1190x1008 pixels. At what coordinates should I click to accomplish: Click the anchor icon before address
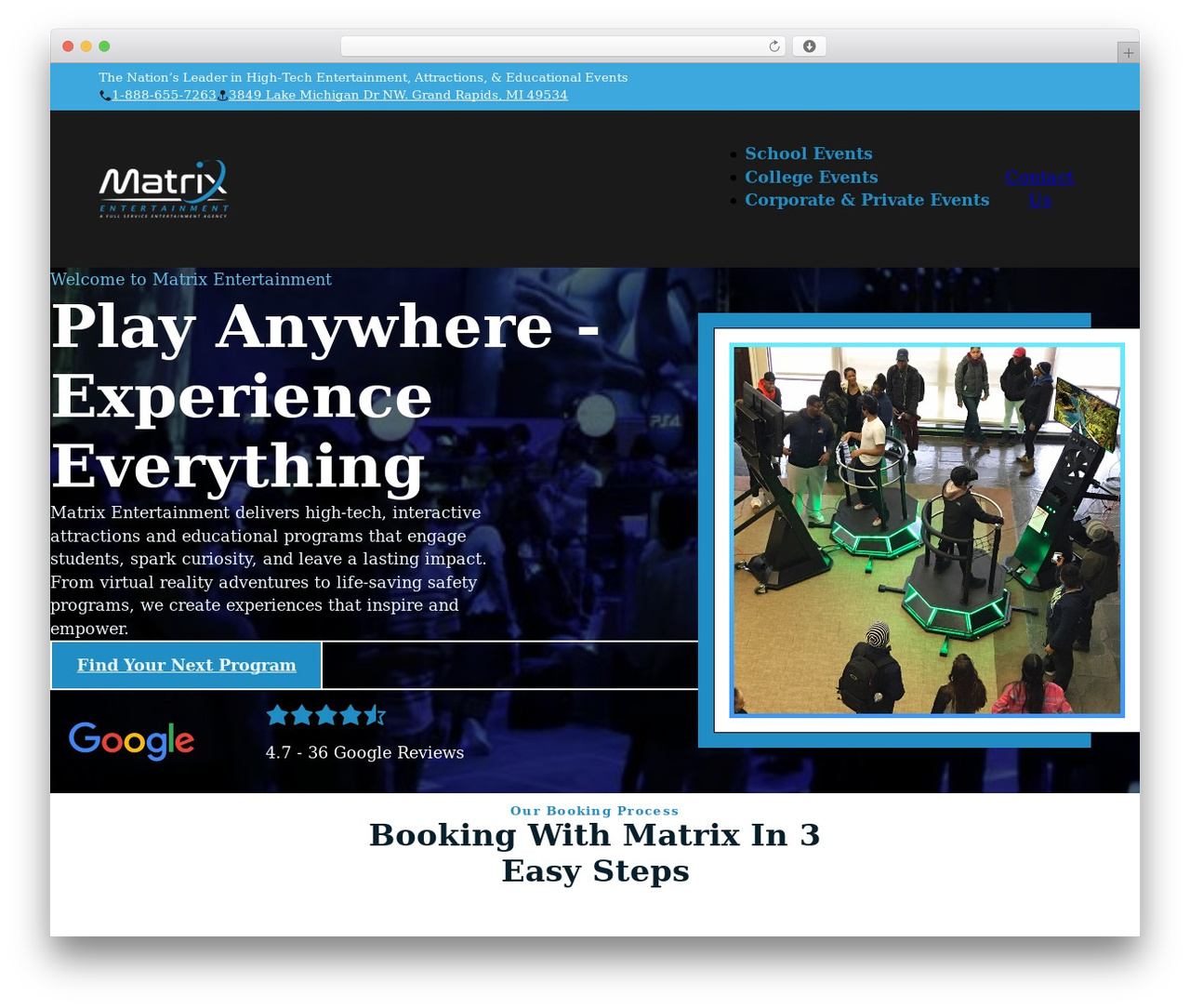click(x=222, y=96)
